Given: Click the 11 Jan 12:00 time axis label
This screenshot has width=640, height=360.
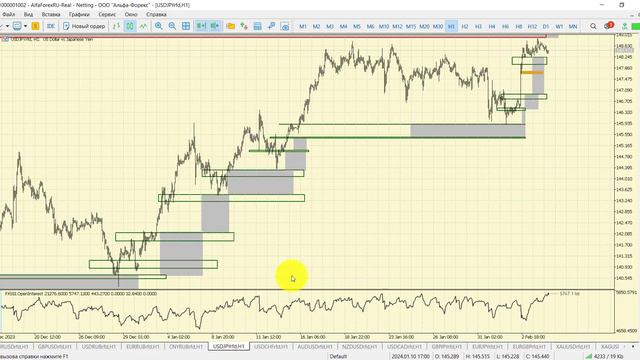Looking at the screenshot, I should [x=268, y=337].
